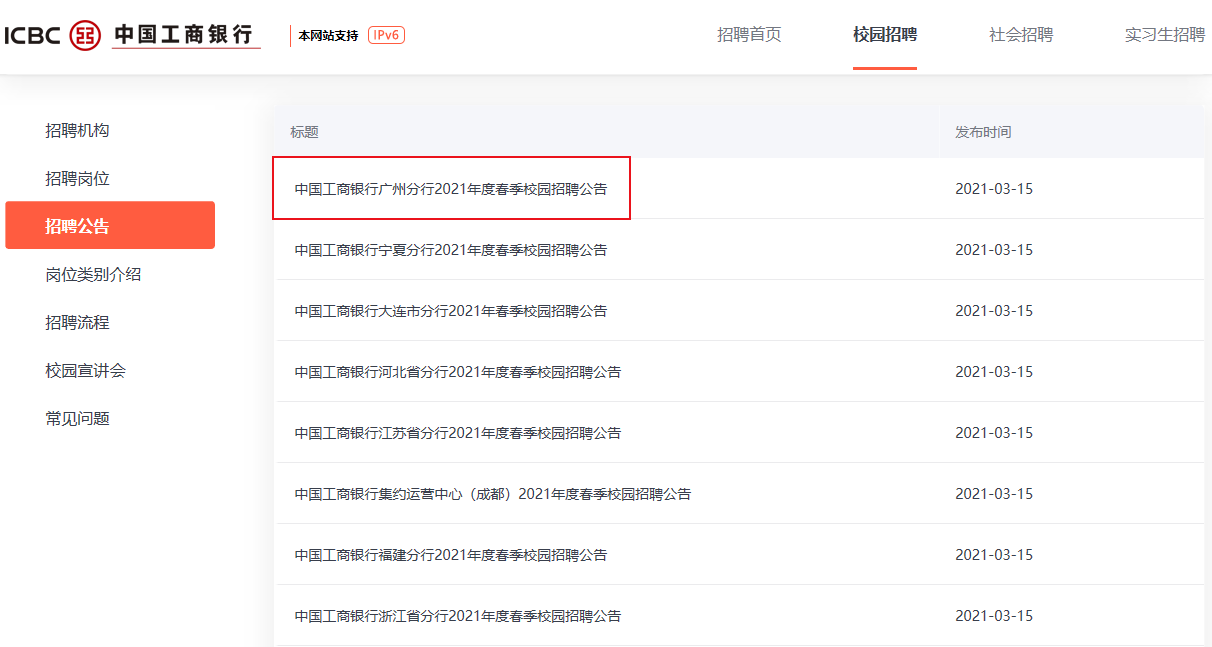Click the 2021-03-15 date in 江苏省分行 row
This screenshot has width=1212, height=647.
(994, 432)
